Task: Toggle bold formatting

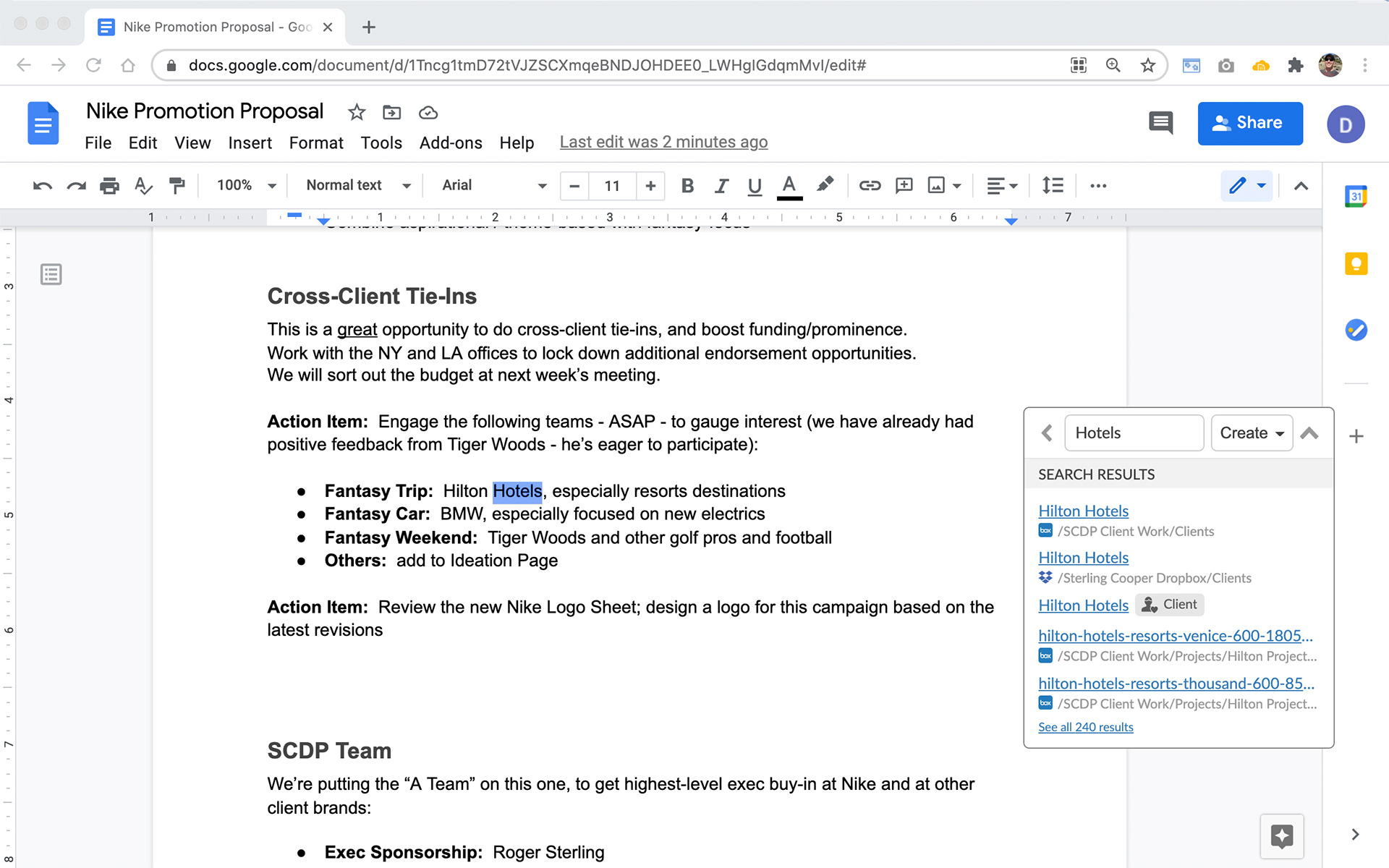Action: point(687,186)
